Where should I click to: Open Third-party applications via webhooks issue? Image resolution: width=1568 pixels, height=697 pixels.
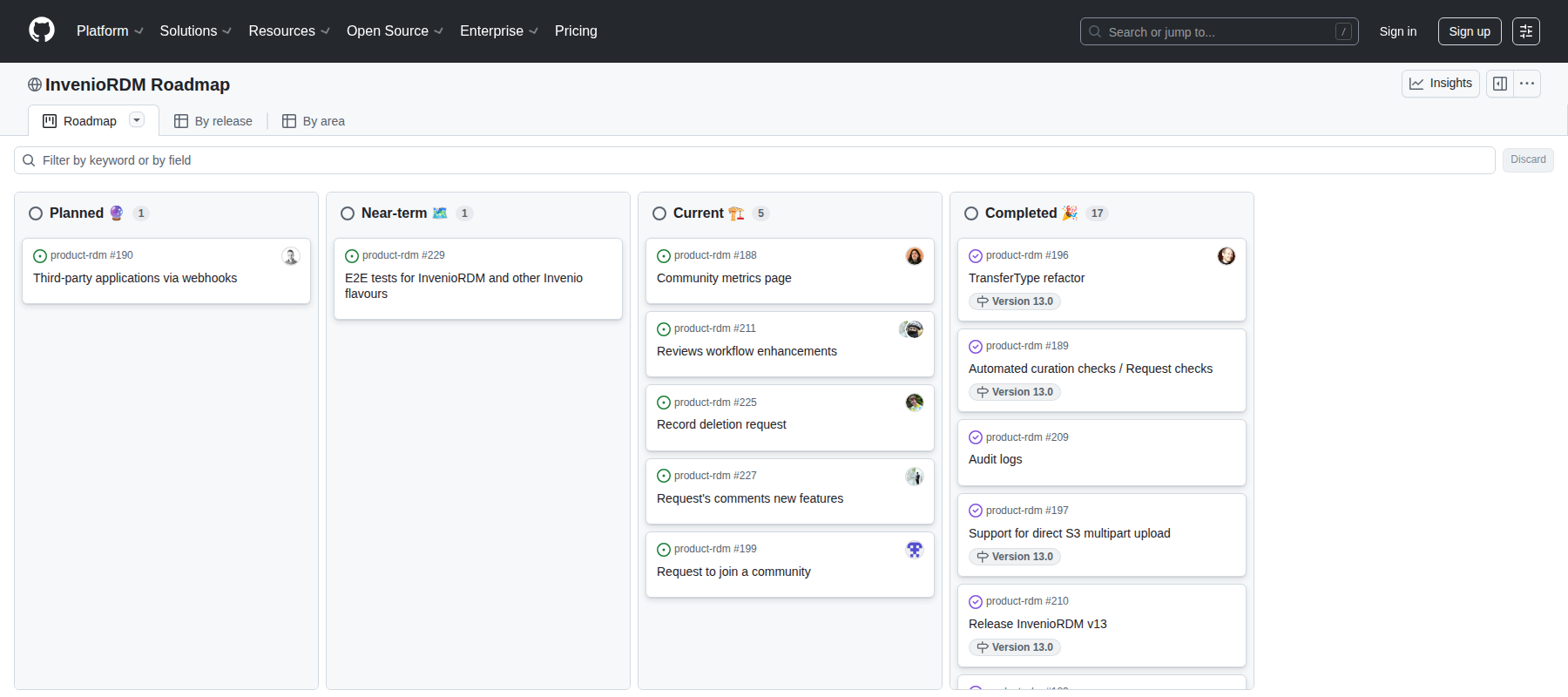135,278
